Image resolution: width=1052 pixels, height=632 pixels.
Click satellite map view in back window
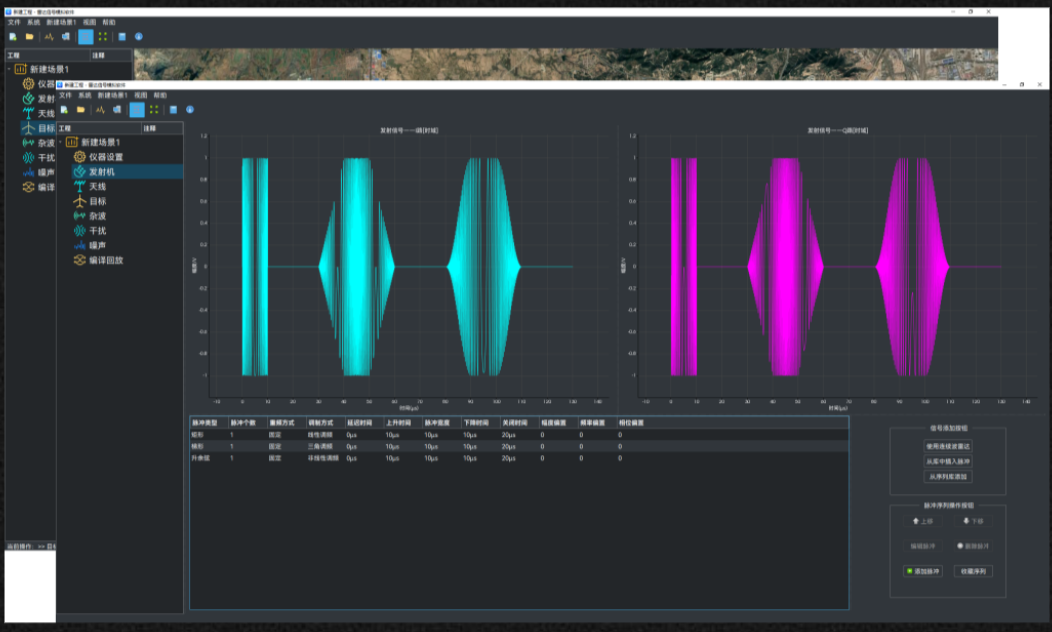(565, 64)
